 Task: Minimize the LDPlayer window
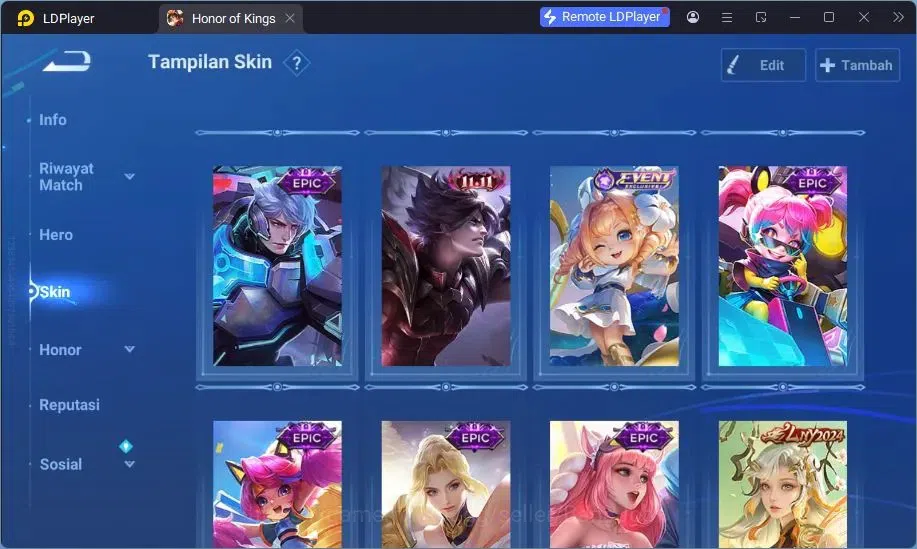(x=795, y=18)
